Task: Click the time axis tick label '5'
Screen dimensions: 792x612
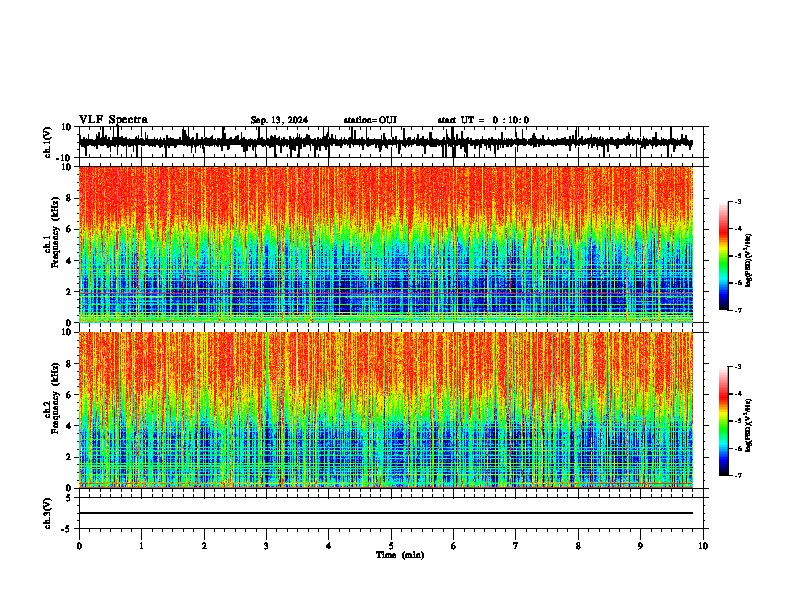Action: pyautogui.click(x=391, y=546)
